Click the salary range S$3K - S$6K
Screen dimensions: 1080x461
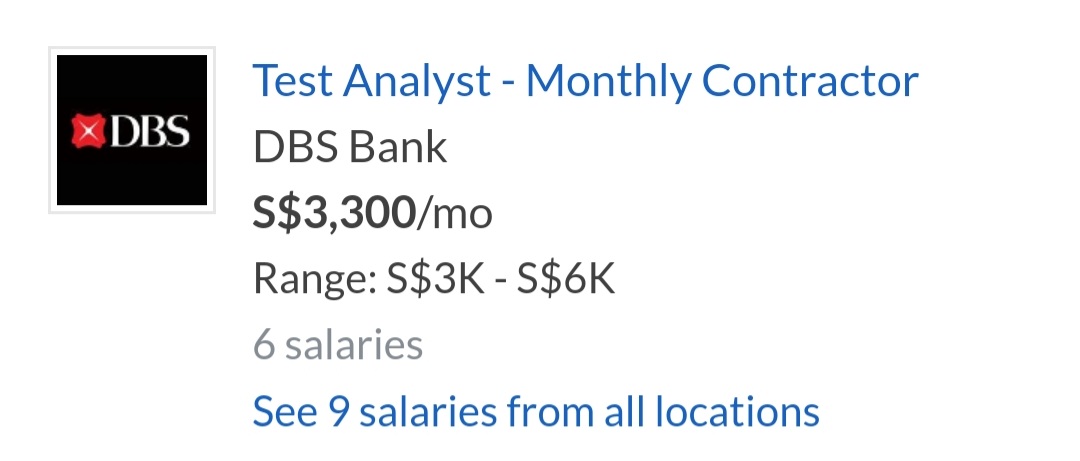(x=501, y=279)
